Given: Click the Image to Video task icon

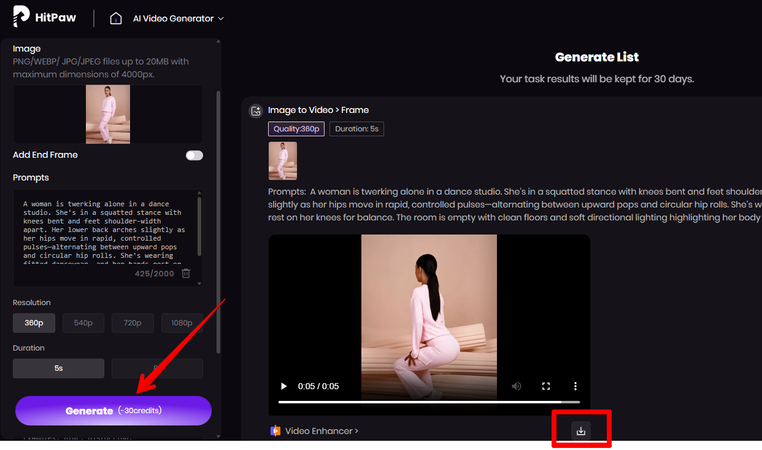Looking at the screenshot, I should tap(256, 111).
